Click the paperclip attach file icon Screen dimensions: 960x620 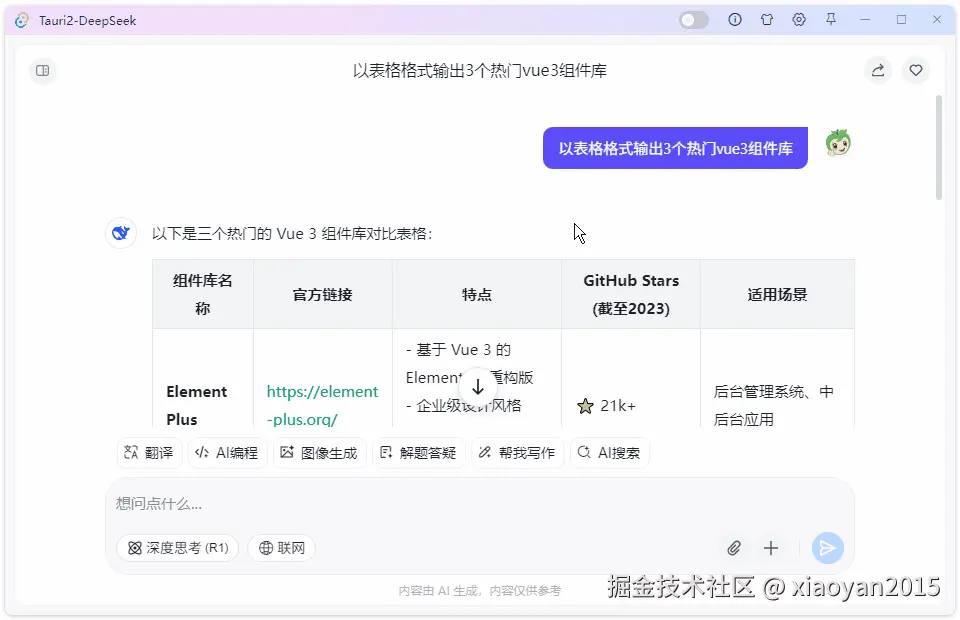coord(734,548)
